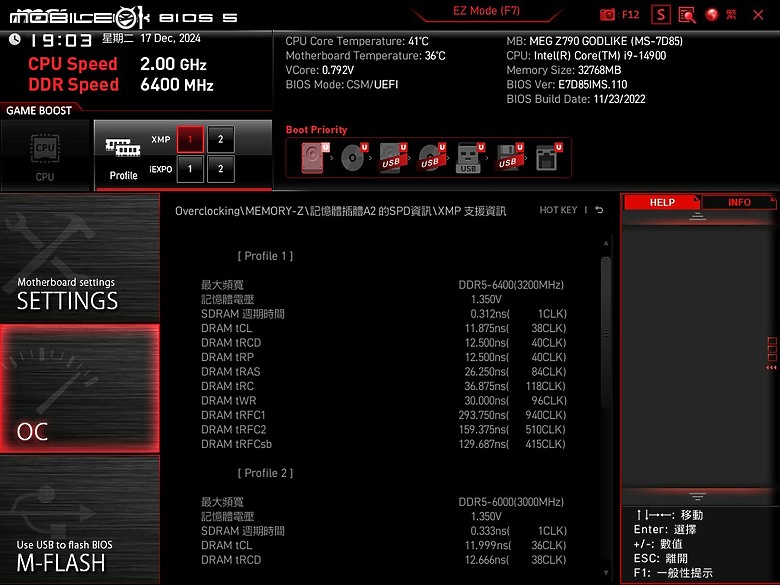The width and height of the screenshot is (780, 585).
Task: Take a screenshot with F12 camera icon
Action: (607, 14)
